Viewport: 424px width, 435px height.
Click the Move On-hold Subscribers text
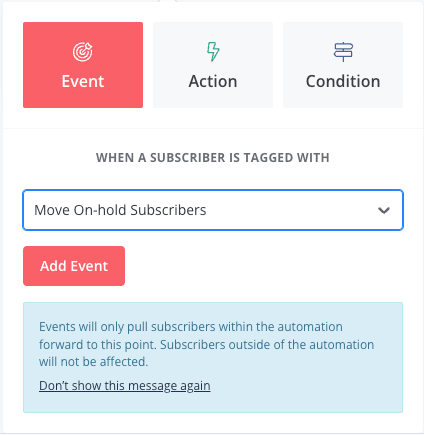click(120, 210)
